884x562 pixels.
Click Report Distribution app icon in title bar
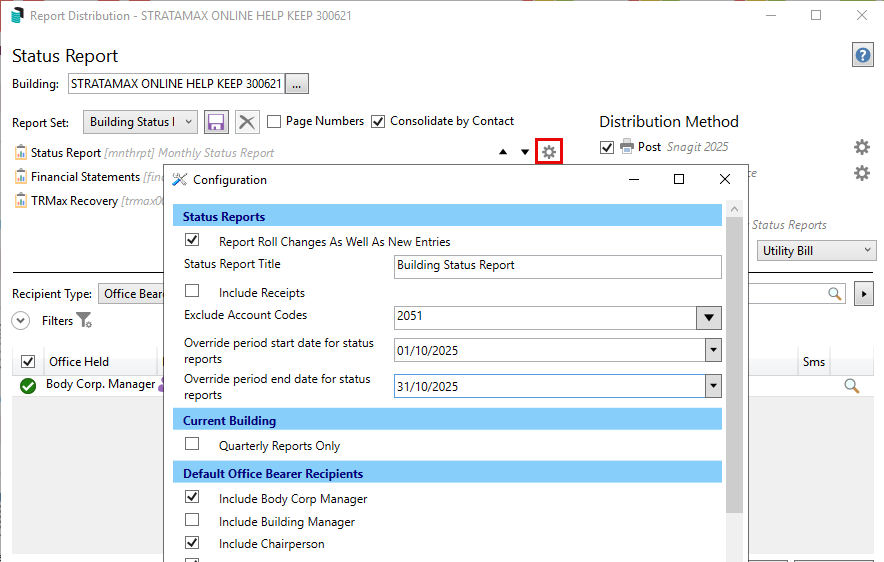pos(17,15)
